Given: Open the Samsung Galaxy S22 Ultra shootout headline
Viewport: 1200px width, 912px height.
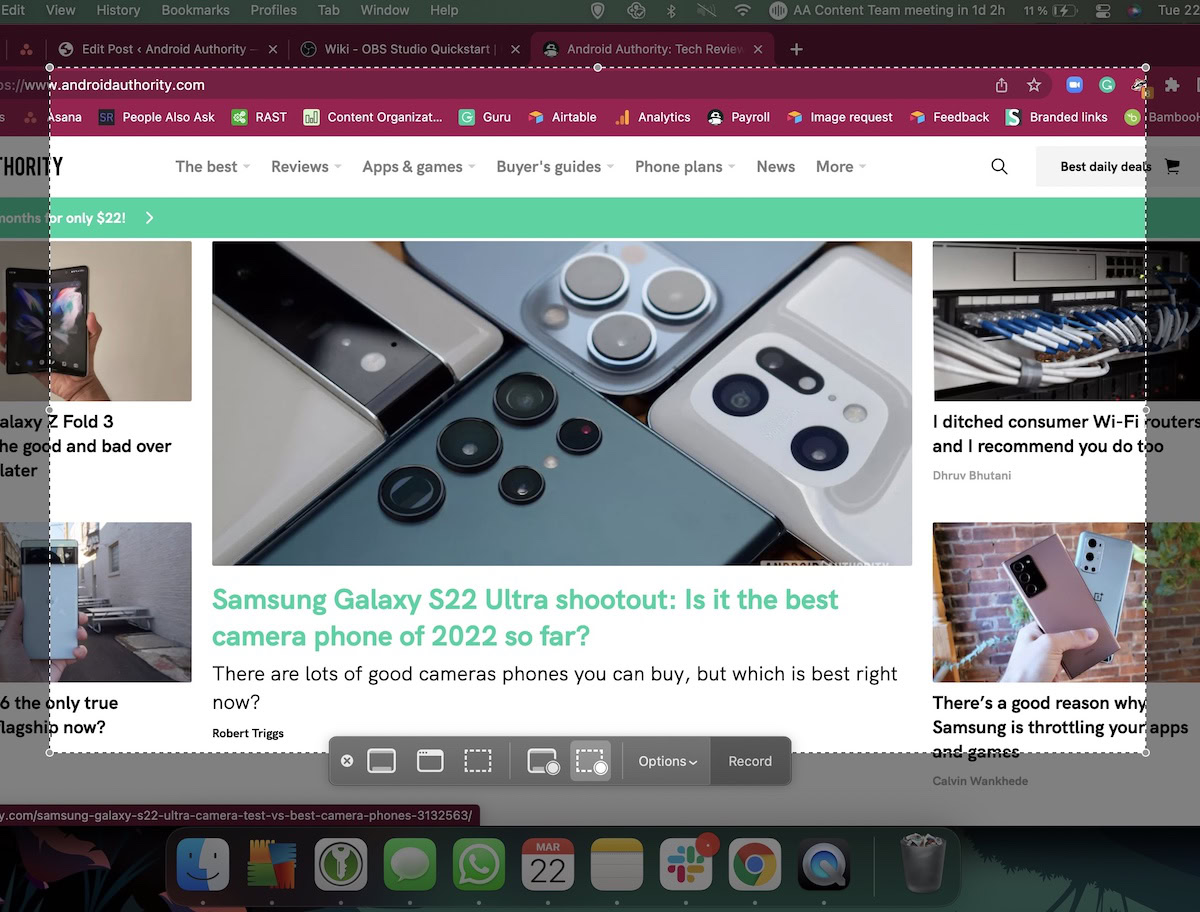Looking at the screenshot, I should tap(525, 617).
